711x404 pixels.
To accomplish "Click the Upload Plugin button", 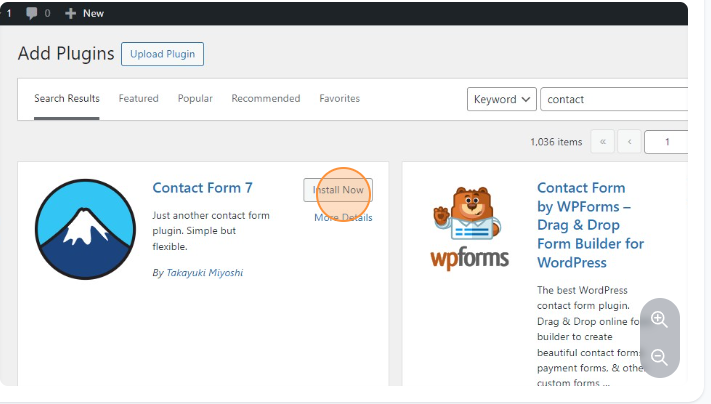I will coord(162,54).
